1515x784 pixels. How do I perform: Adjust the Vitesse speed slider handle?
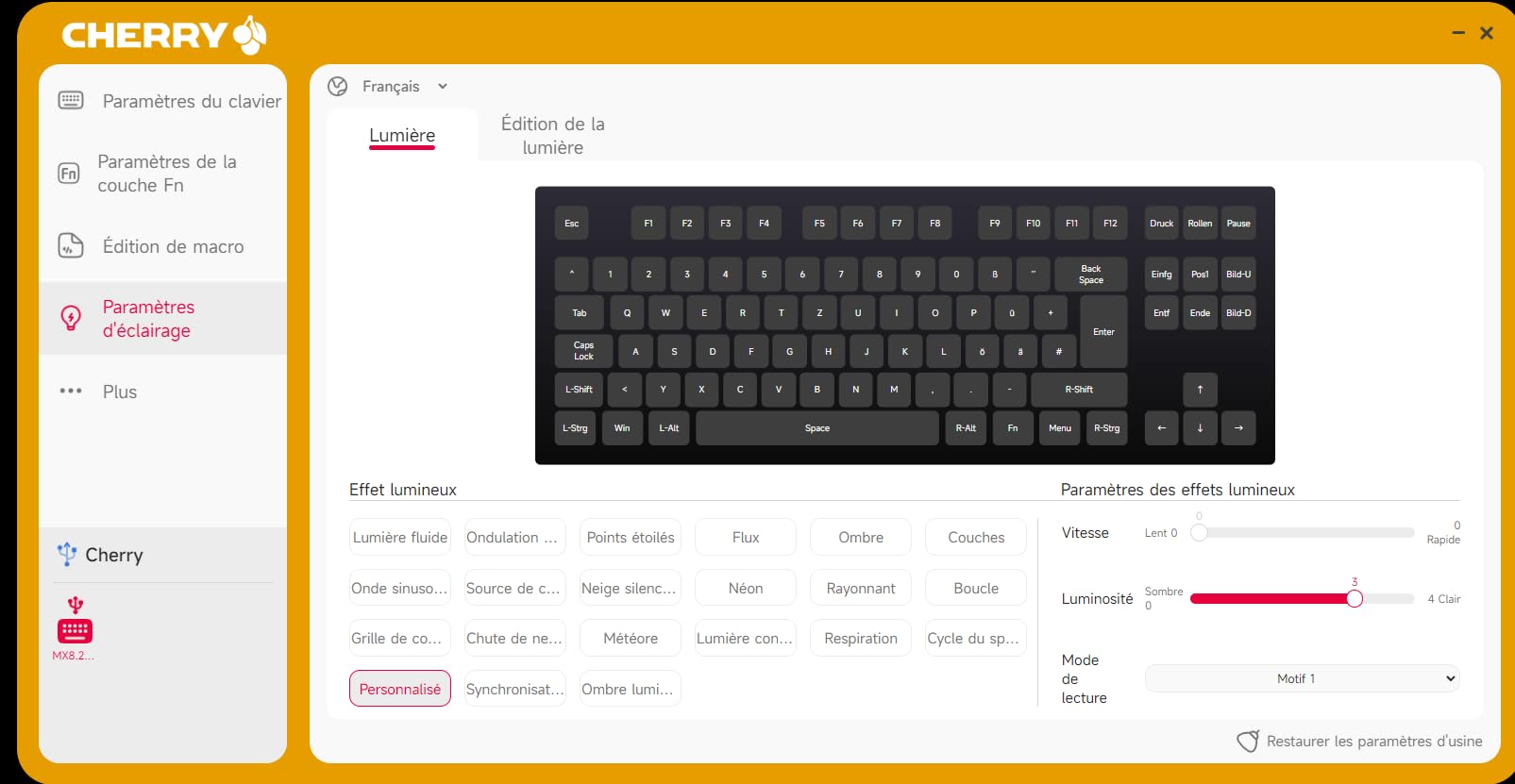(x=1199, y=532)
